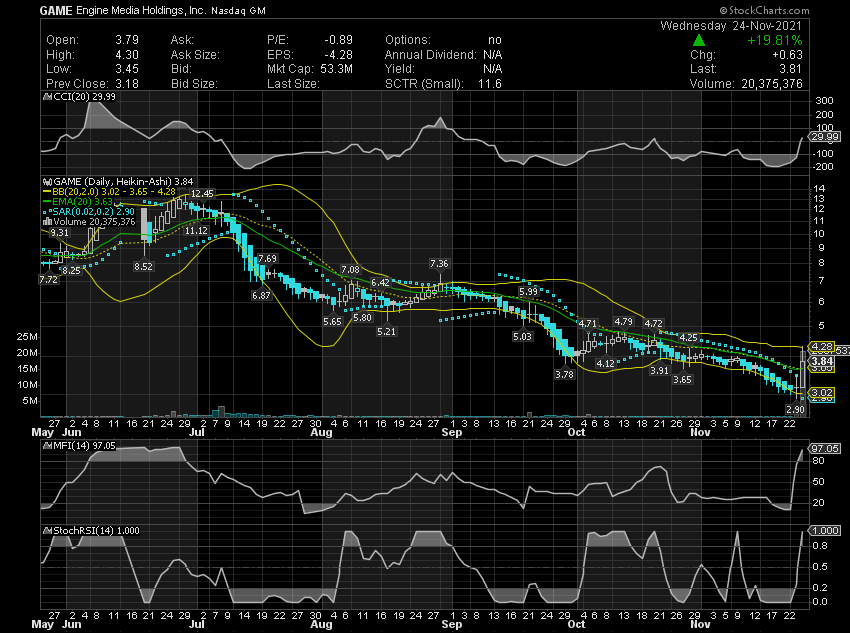
Task: Click the Nasdaq GM exchange label
Action: point(238,11)
